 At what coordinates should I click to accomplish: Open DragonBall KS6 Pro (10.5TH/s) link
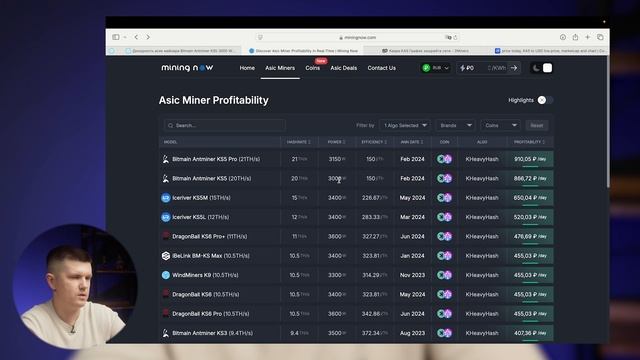[211, 314]
